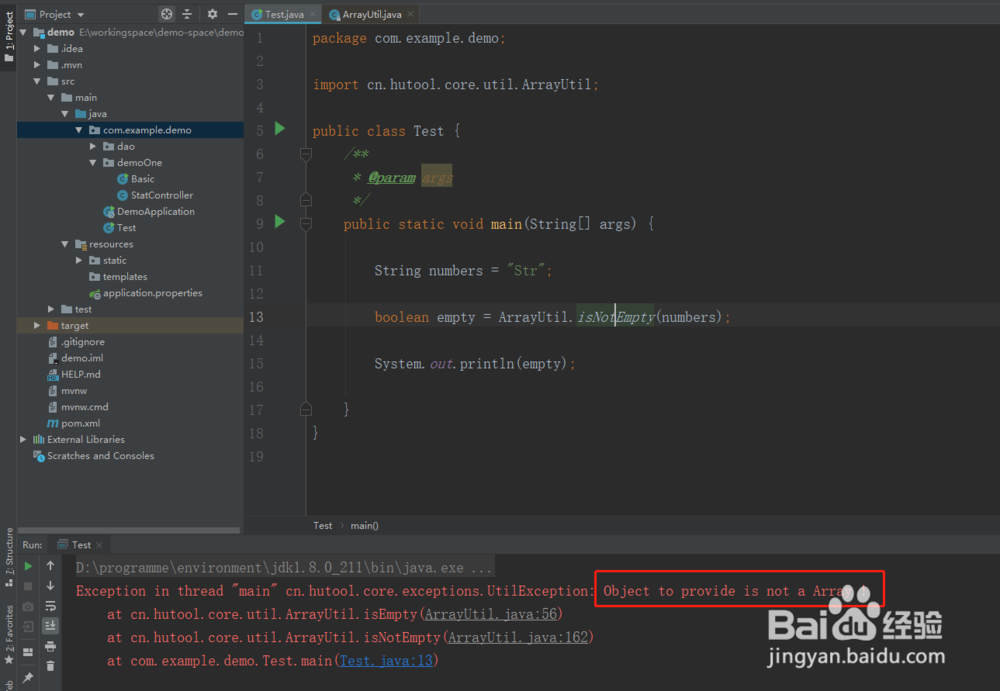Click the stop process square icon

28,586
